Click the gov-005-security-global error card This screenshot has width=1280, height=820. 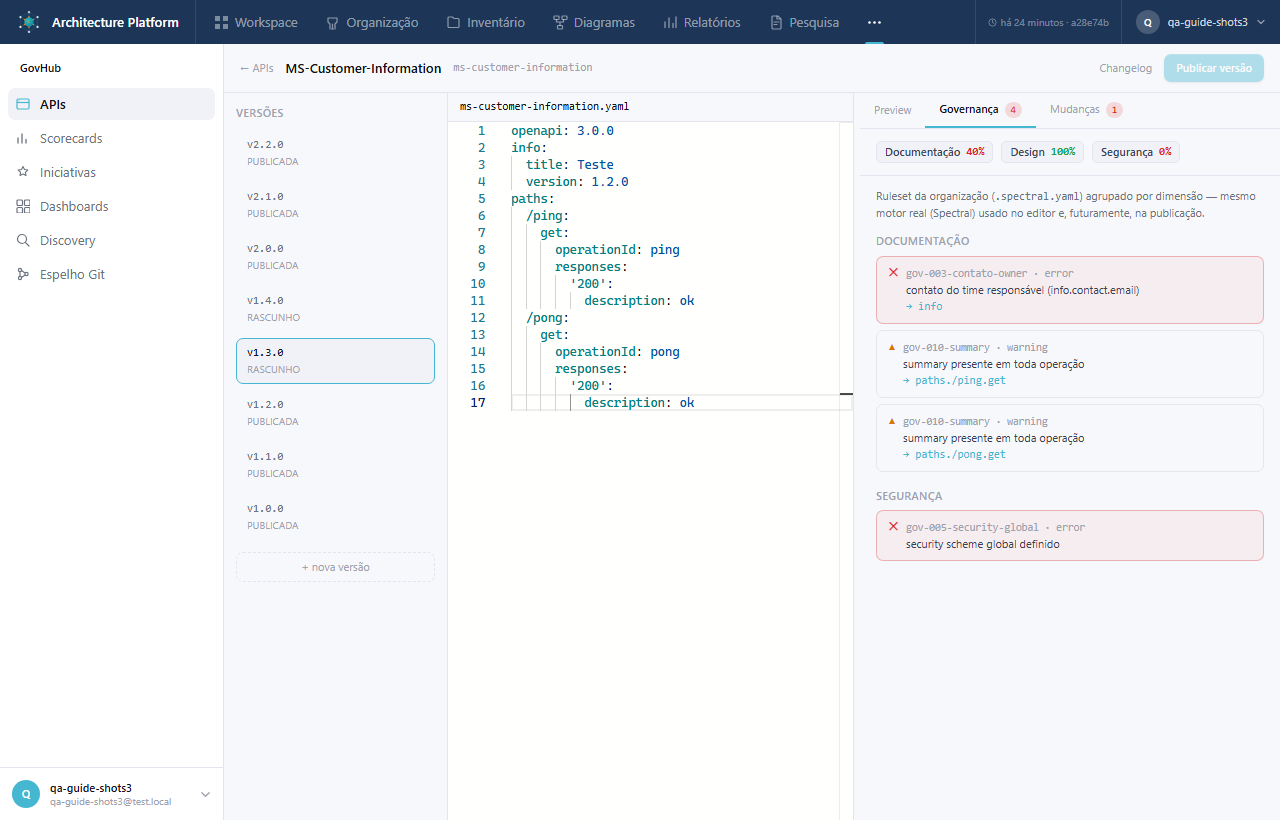click(1069, 535)
